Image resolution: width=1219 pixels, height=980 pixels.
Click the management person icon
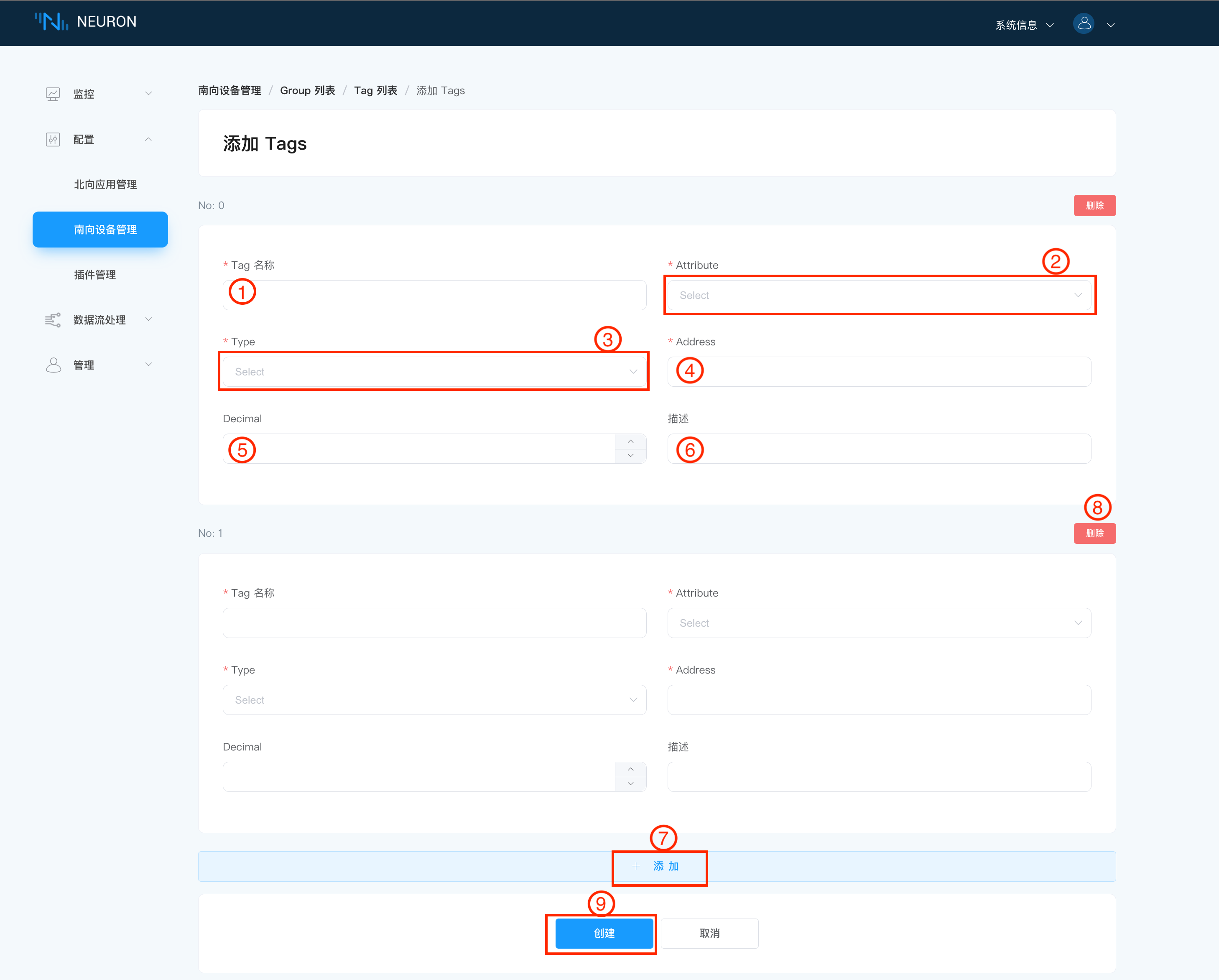pyautogui.click(x=53, y=365)
